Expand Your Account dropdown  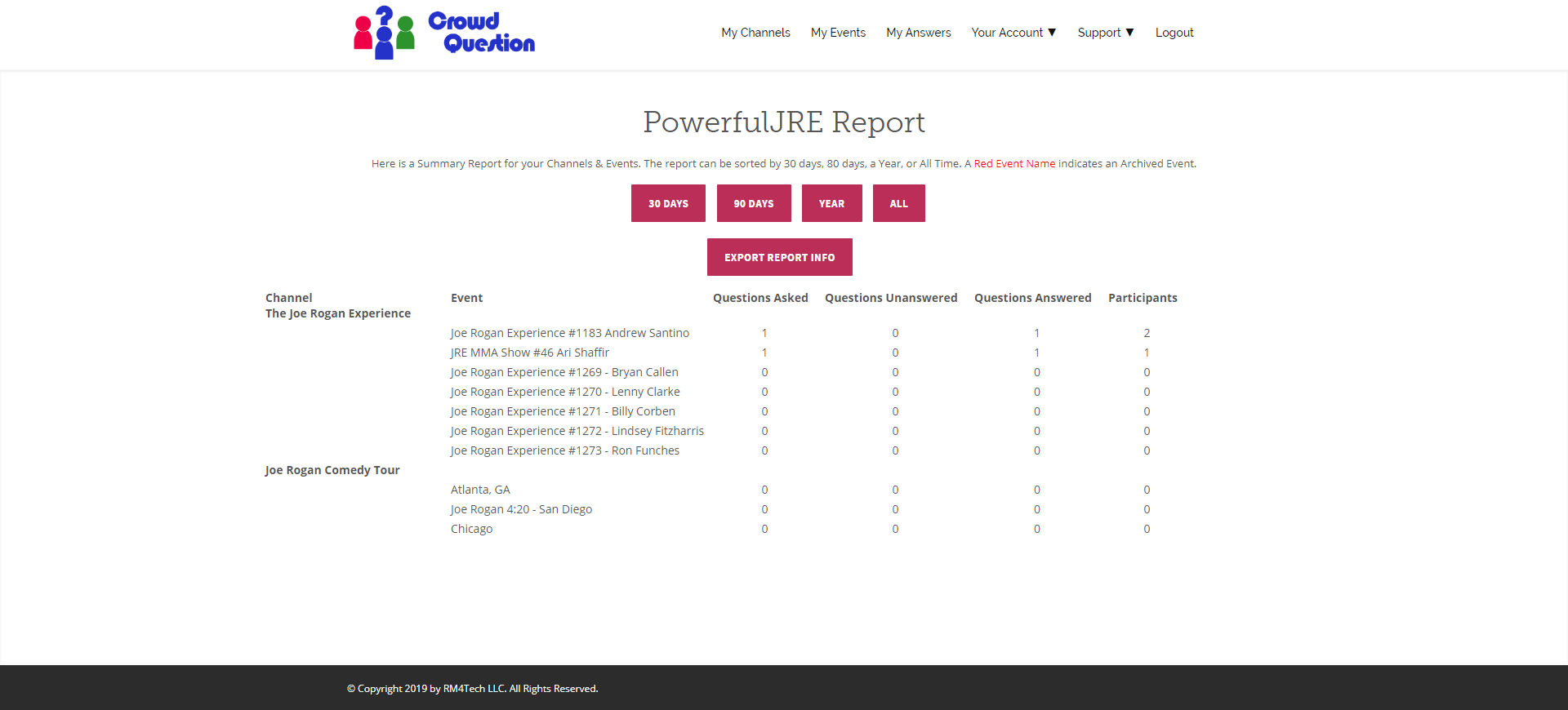click(x=1013, y=33)
